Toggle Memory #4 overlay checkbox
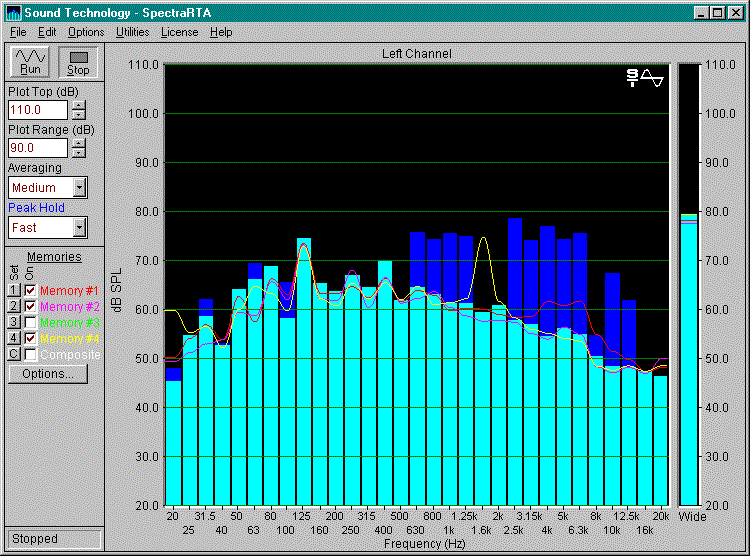 [x=30, y=338]
